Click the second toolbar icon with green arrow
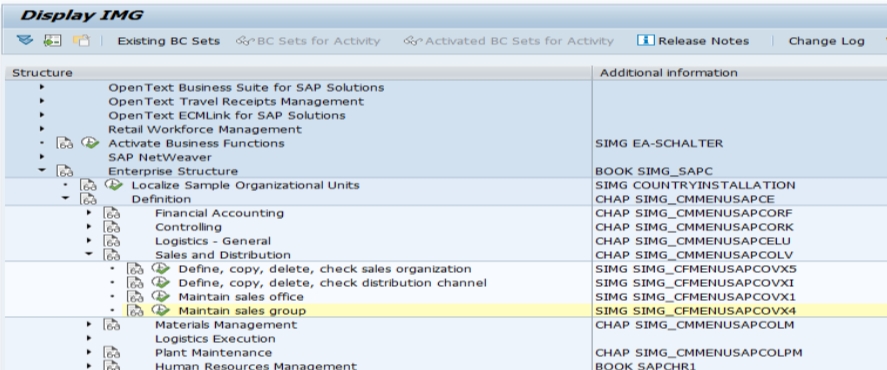The width and height of the screenshot is (887, 370). coord(53,40)
